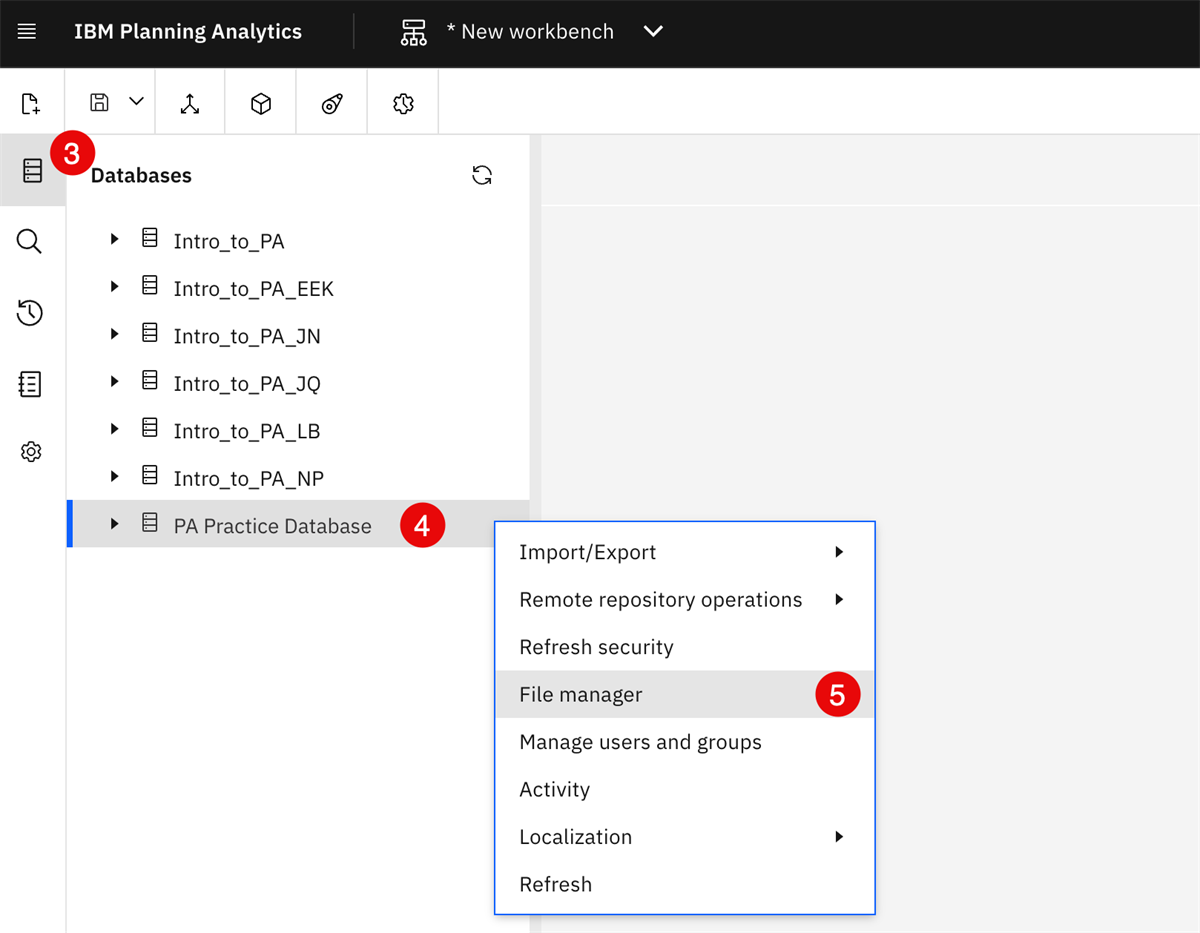1200x933 pixels.
Task: Select the Intro_to_PA_JN tree row
Action: [298, 336]
